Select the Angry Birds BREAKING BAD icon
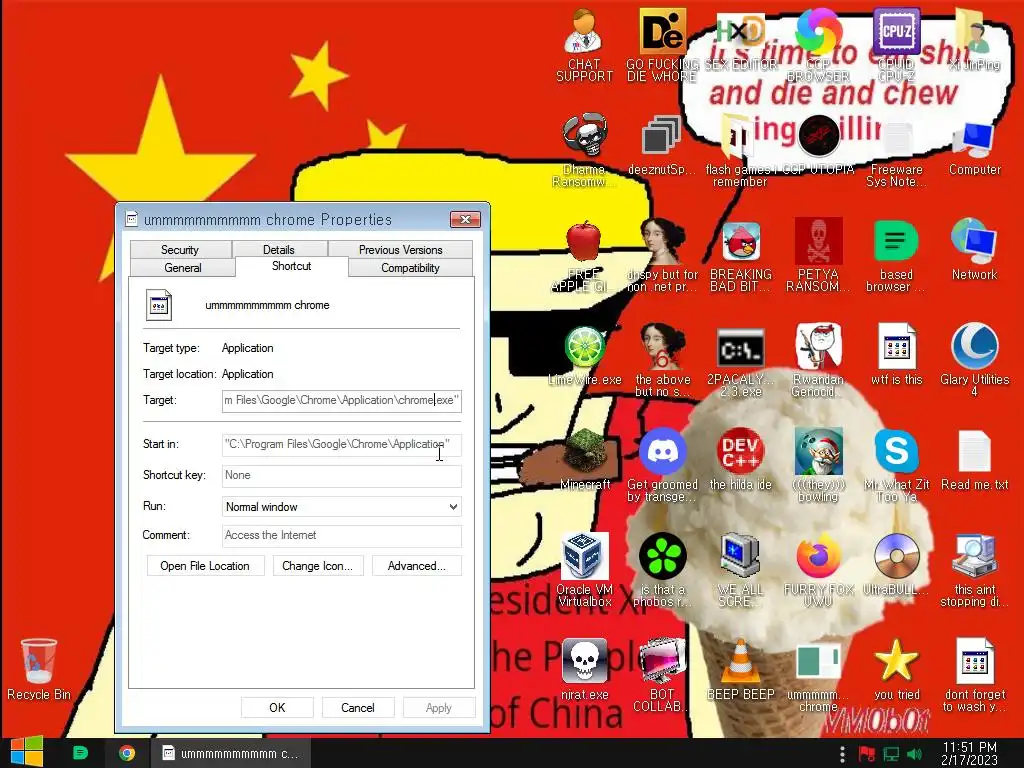The height and width of the screenshot is (768, 1024). point(741,255)
